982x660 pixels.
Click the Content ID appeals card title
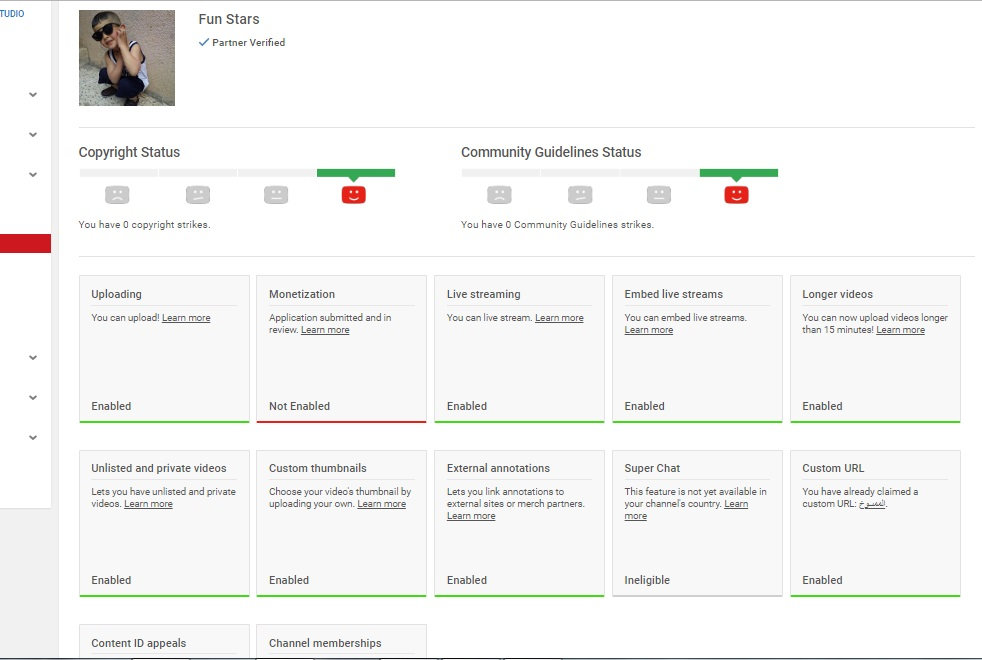pos(138,643)
